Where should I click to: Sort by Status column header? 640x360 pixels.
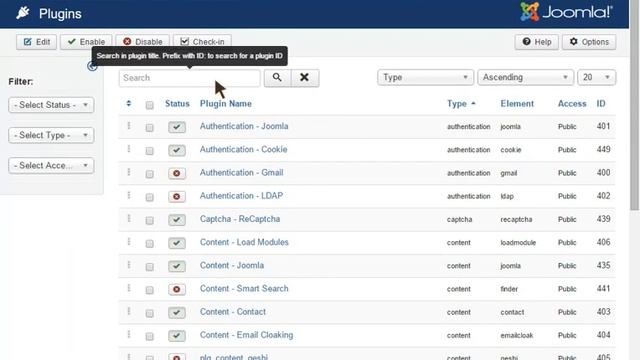tap(177, 104)
